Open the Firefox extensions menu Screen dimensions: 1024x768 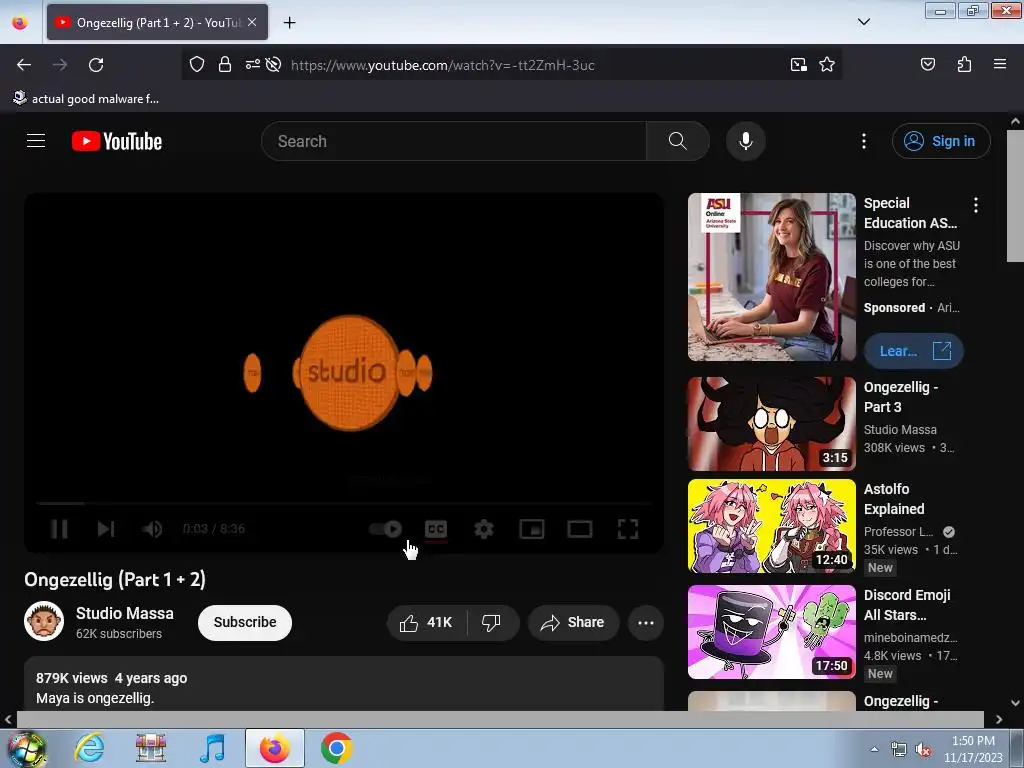[x=964, y=65]
